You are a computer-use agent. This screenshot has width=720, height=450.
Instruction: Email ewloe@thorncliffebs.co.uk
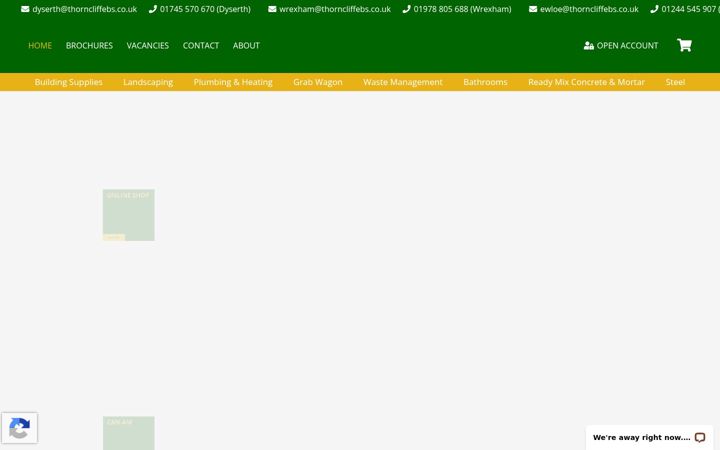coord(589,9)
